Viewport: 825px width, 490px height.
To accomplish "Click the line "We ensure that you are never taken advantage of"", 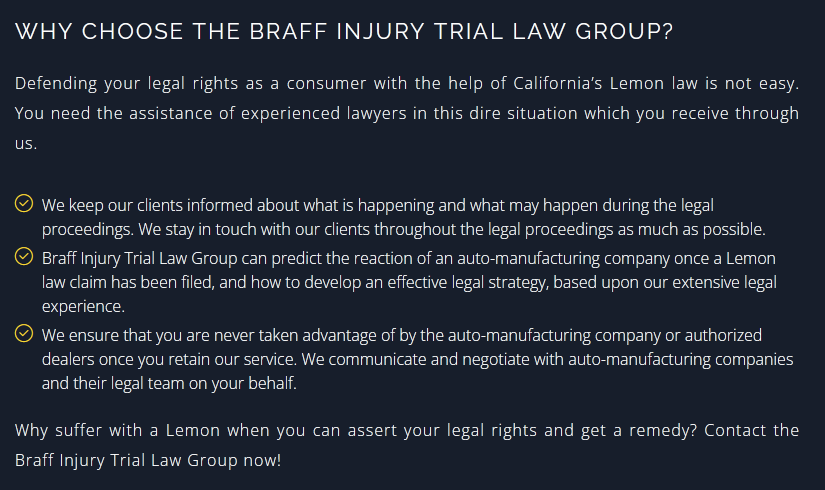I will coord(402,335).
